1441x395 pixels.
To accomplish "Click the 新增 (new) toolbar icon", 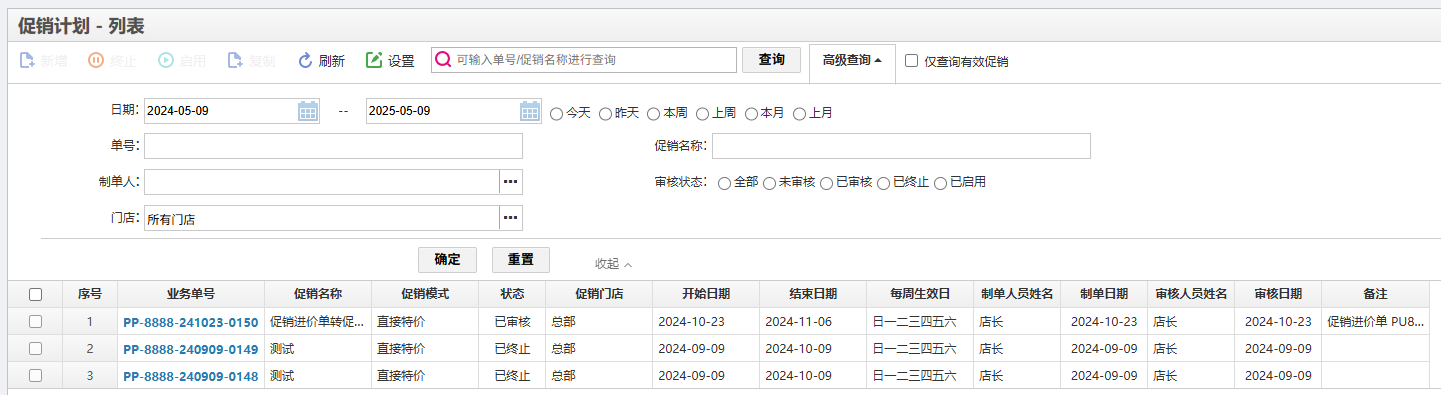I will click(28, 61).
